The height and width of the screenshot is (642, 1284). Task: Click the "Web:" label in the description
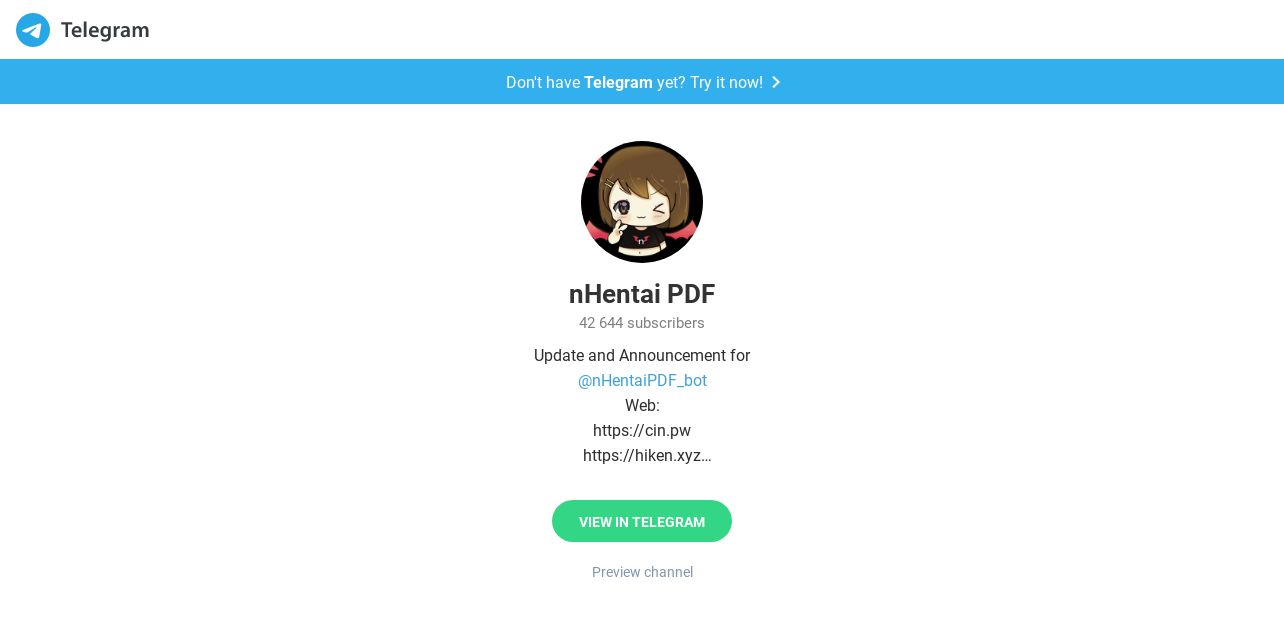(x=642, y=406)
